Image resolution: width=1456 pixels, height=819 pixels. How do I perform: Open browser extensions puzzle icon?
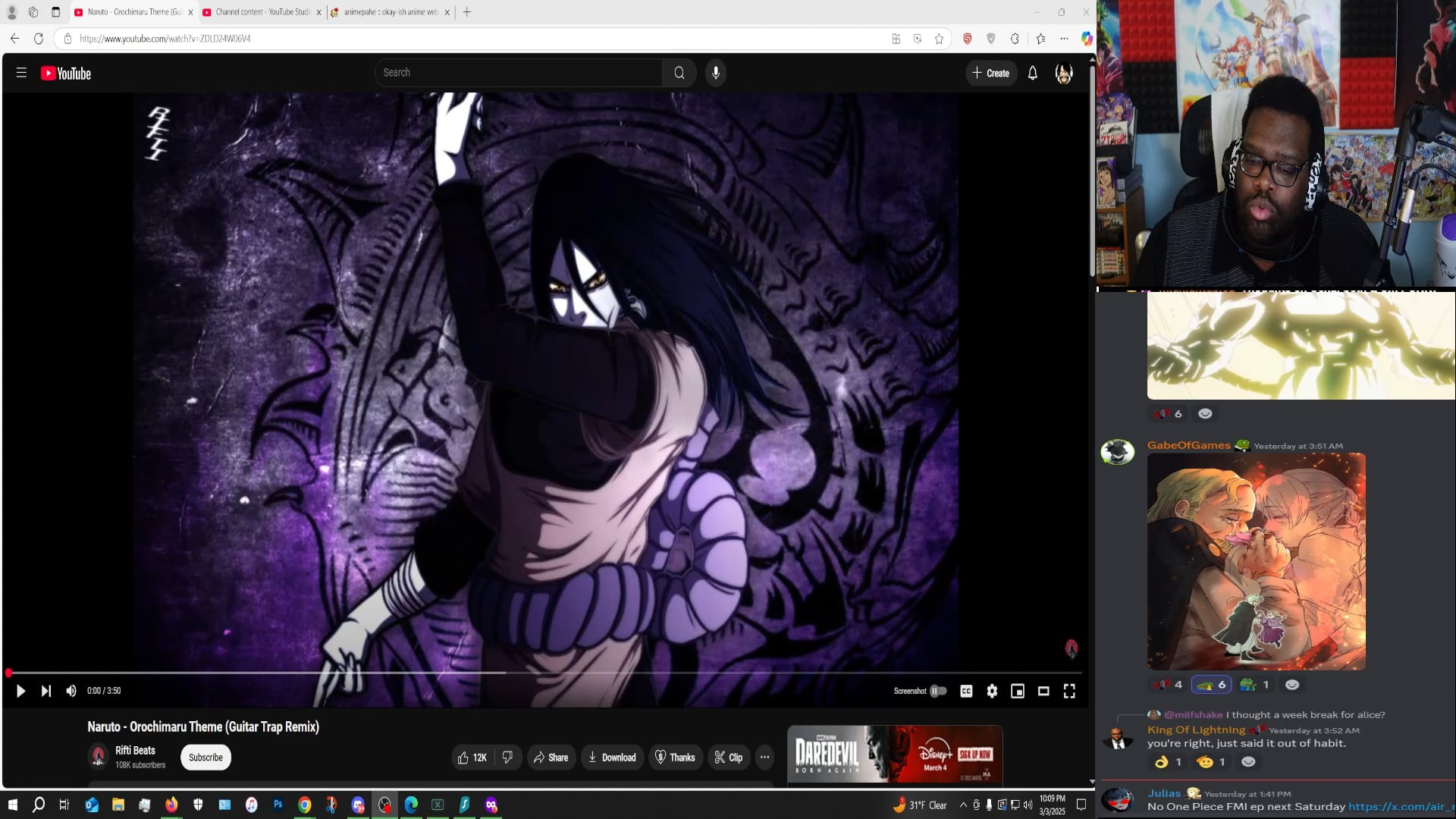(1015, 39)
